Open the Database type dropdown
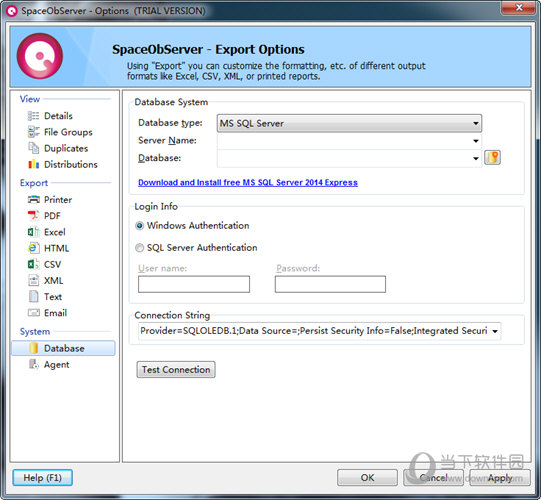This screenshot has height=500, width=541. point(349,123)
